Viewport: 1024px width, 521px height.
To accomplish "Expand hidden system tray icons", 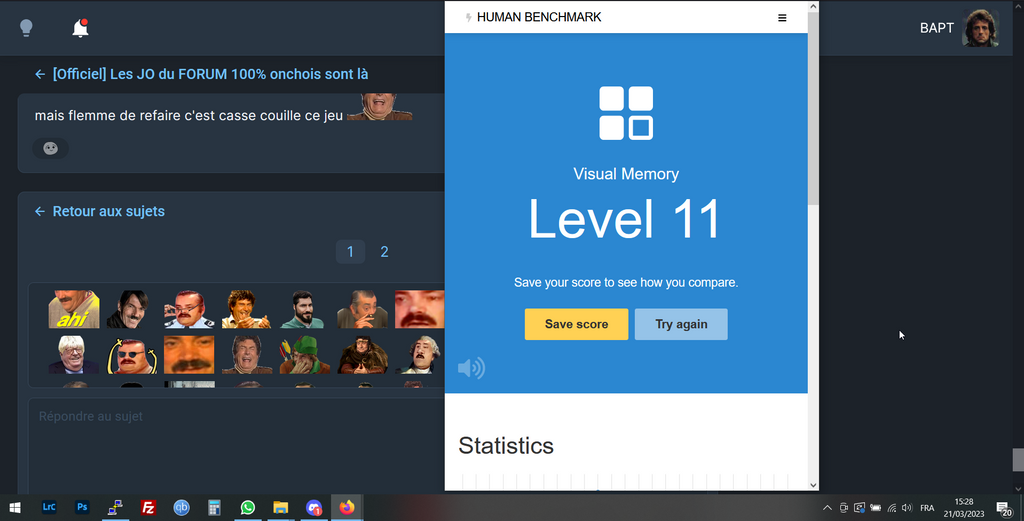I will 827,508.
